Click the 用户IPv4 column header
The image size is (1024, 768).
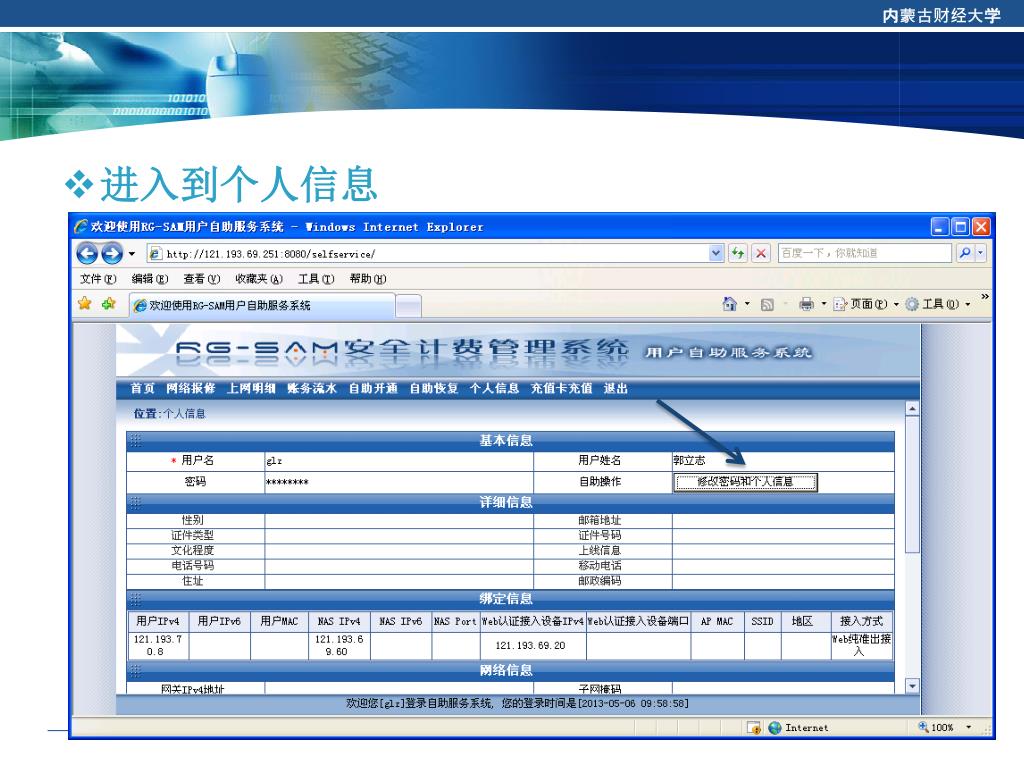pyautogui.click(x=158, y=621)
